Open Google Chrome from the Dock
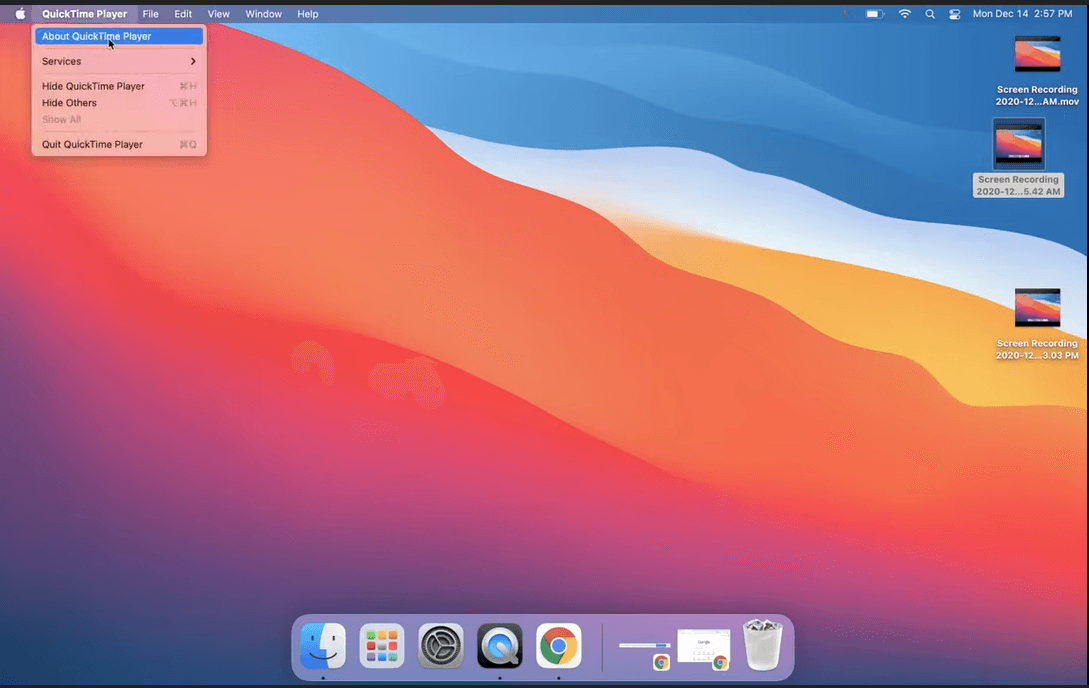1089x688 pixels. point(559,646)
